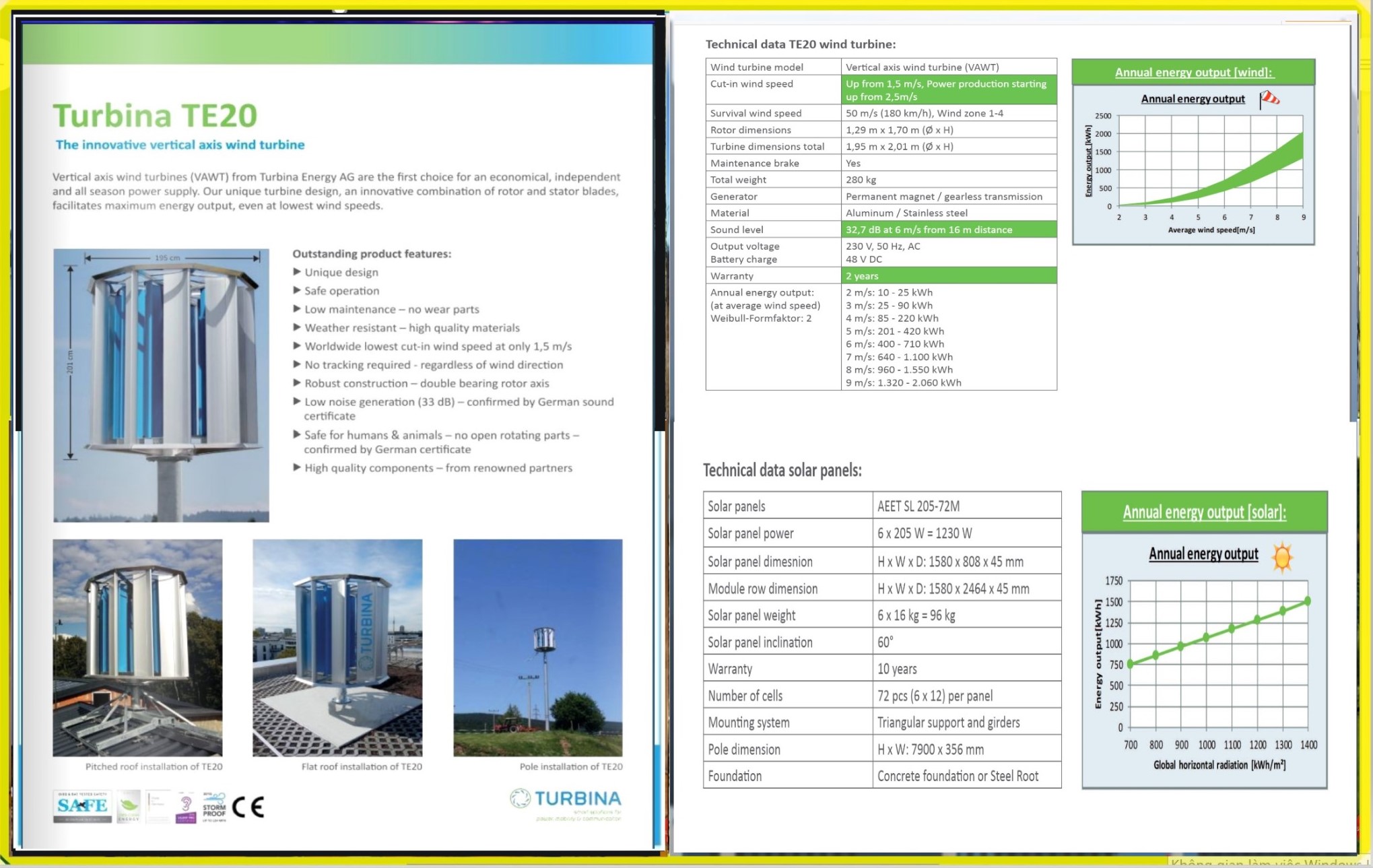Click the purple ear silent badge
The height and width of the screenshot is (868, 1373).
(187, 807)
